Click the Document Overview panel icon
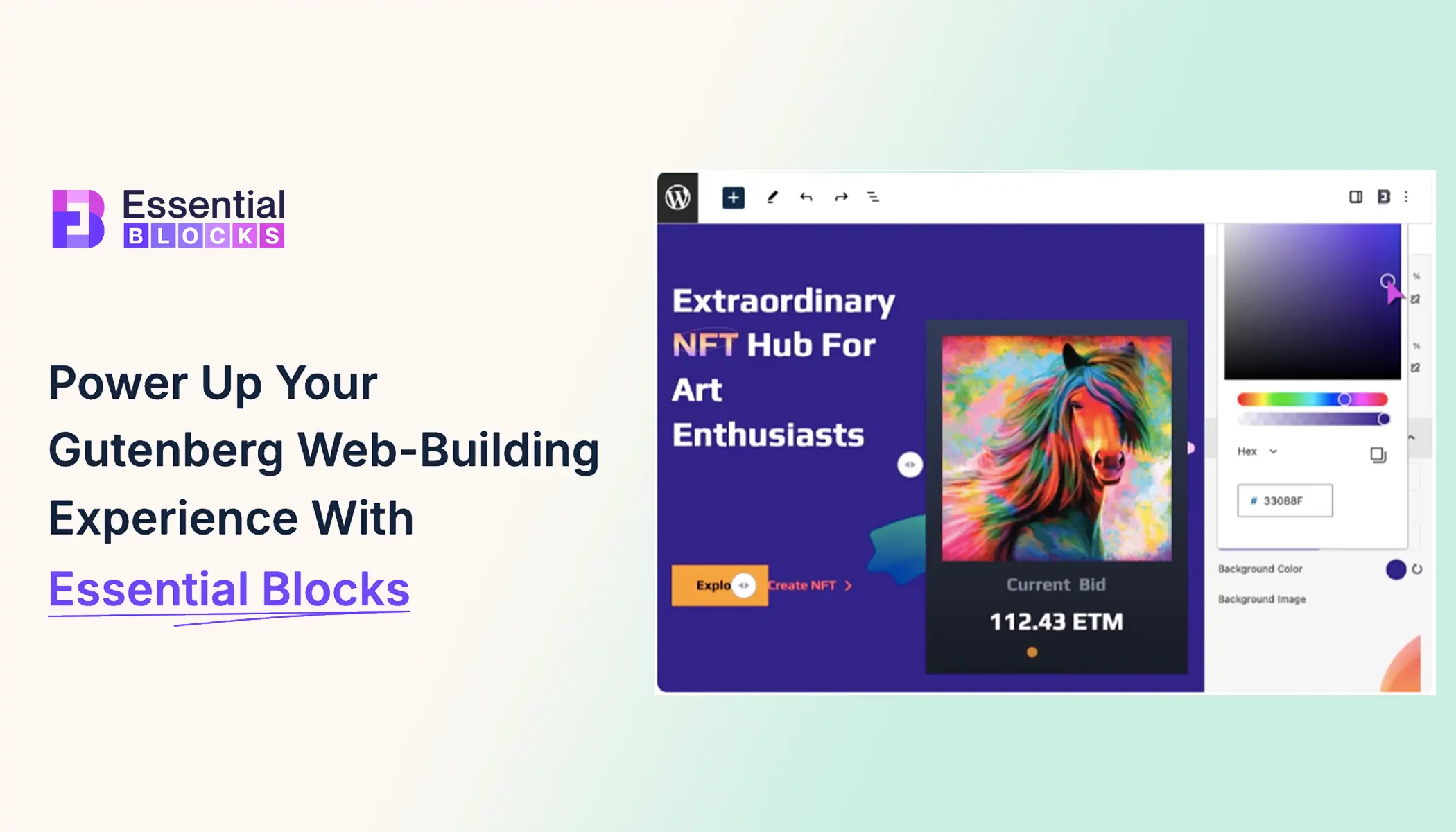The height and width of the screenshot is (832, 1456). pos(873,197)
